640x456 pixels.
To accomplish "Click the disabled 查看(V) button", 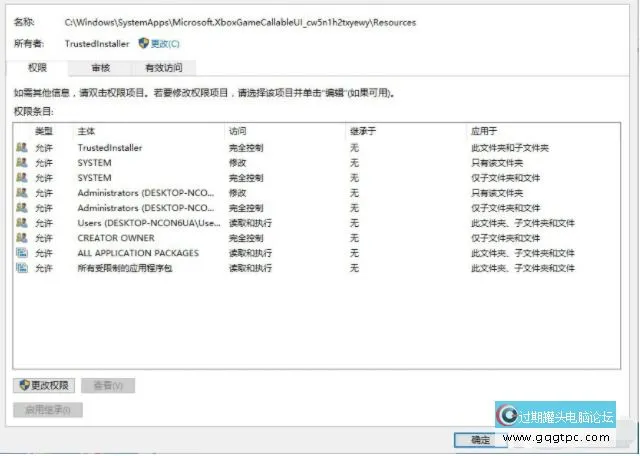I will click(108, 385).
